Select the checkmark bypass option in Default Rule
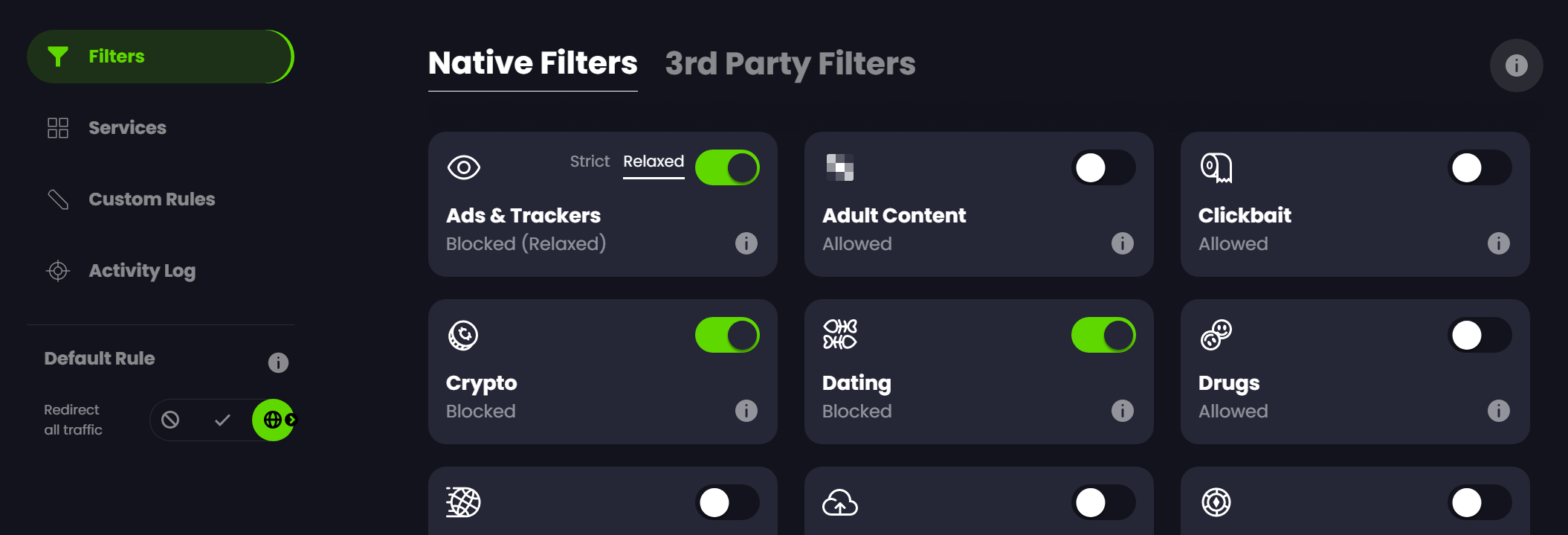Screen dimensions: 1568x535 [x=222, y=420]
